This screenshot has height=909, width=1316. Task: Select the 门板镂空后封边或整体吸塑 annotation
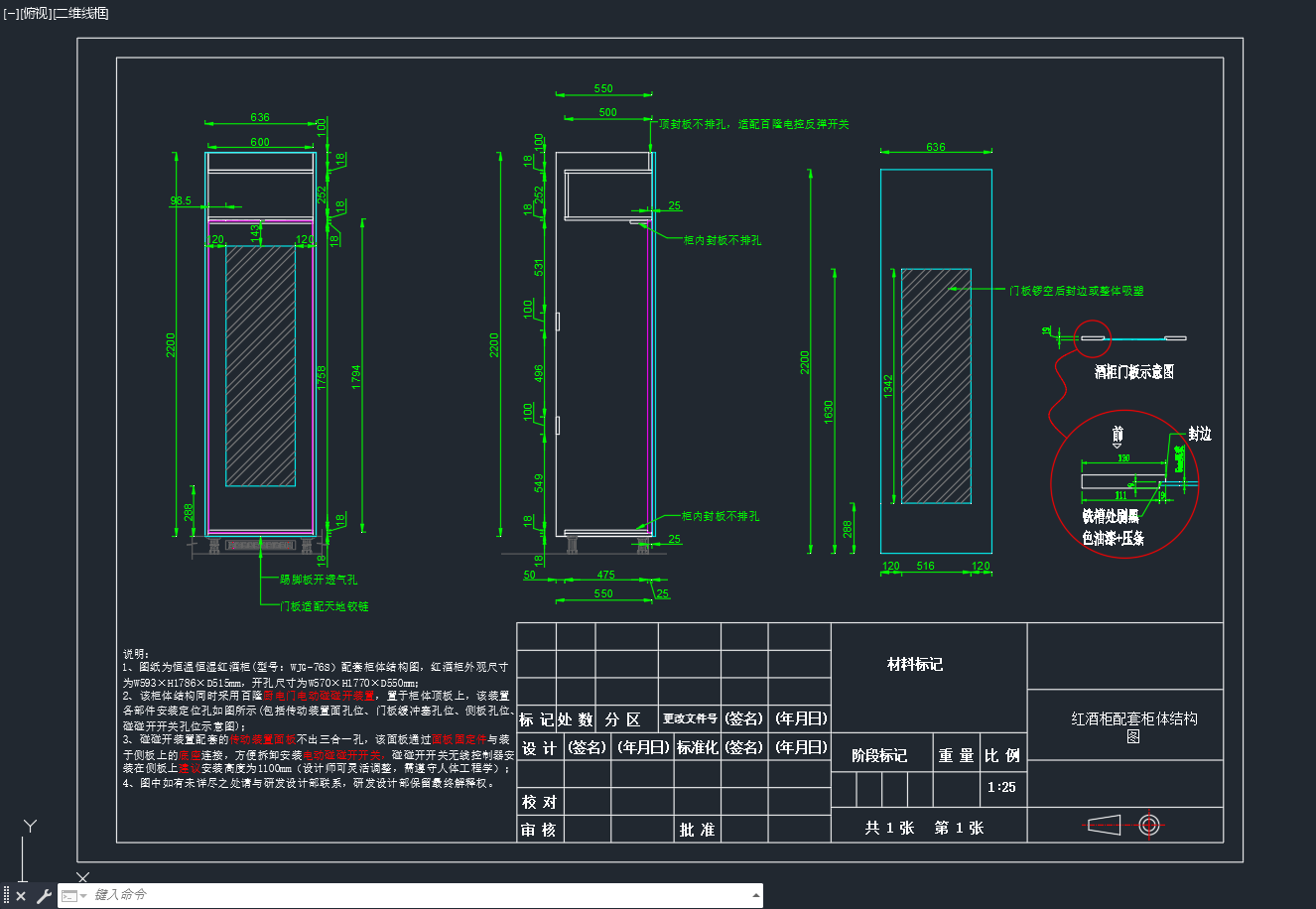click(x=1077, y=291)
